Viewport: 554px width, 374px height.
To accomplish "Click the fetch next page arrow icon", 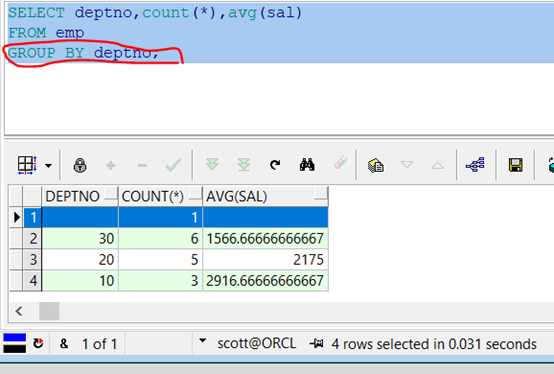I will click(212, 164).
